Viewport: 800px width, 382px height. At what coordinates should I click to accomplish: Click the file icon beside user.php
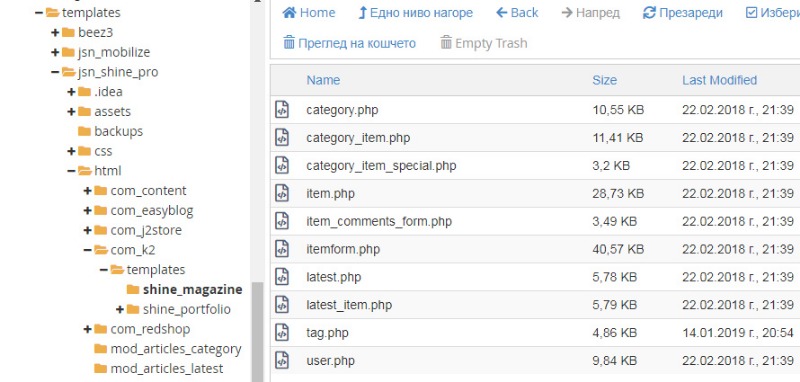(282, 361)
